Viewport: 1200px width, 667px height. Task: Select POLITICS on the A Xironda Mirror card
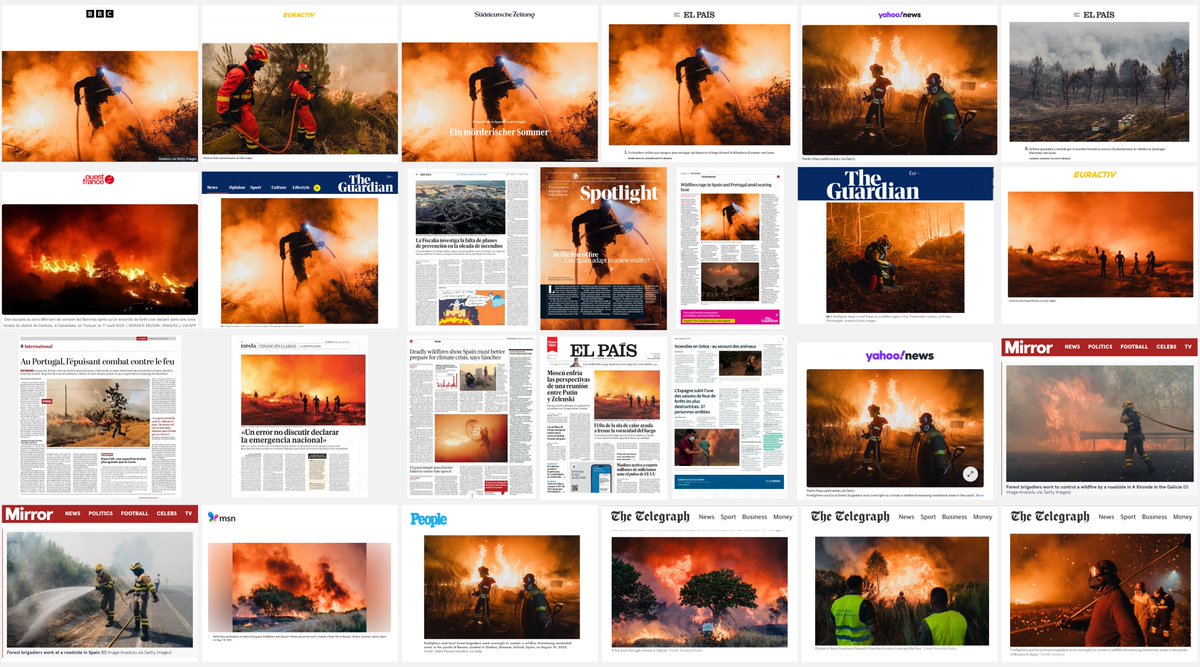pyautogui.click(x=1100, y=347)
